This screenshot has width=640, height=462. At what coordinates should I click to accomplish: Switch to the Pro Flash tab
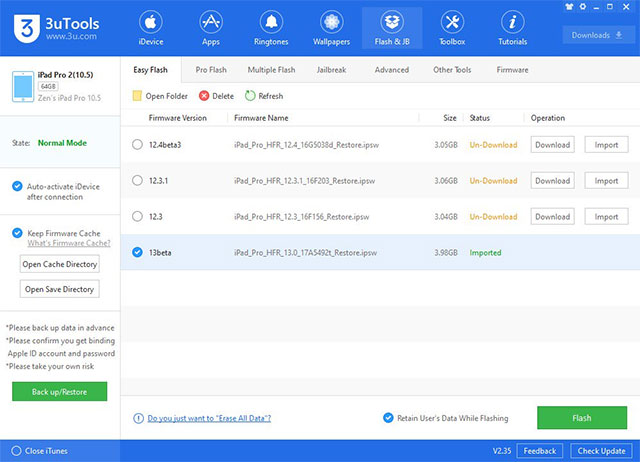pos(209,70)
